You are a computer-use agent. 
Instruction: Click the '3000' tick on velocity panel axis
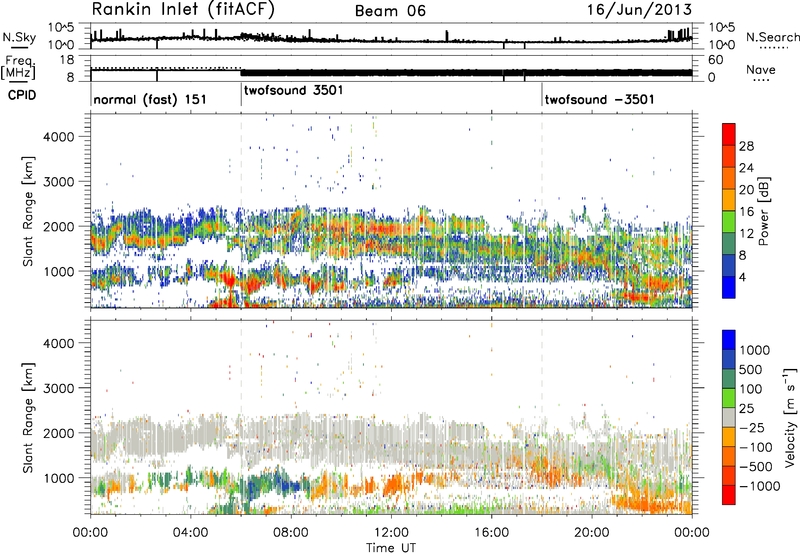[59, 388]
